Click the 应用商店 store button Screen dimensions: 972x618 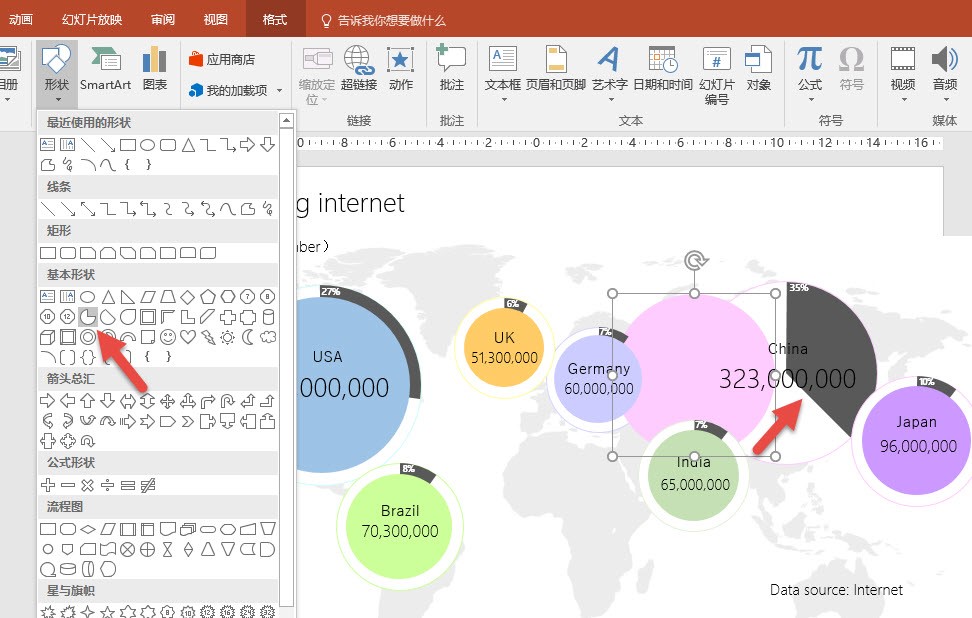click(222, 60)
